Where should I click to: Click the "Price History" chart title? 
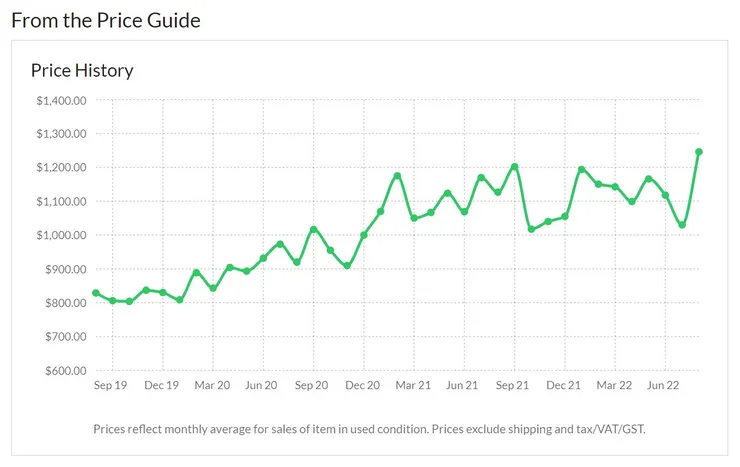82,70
